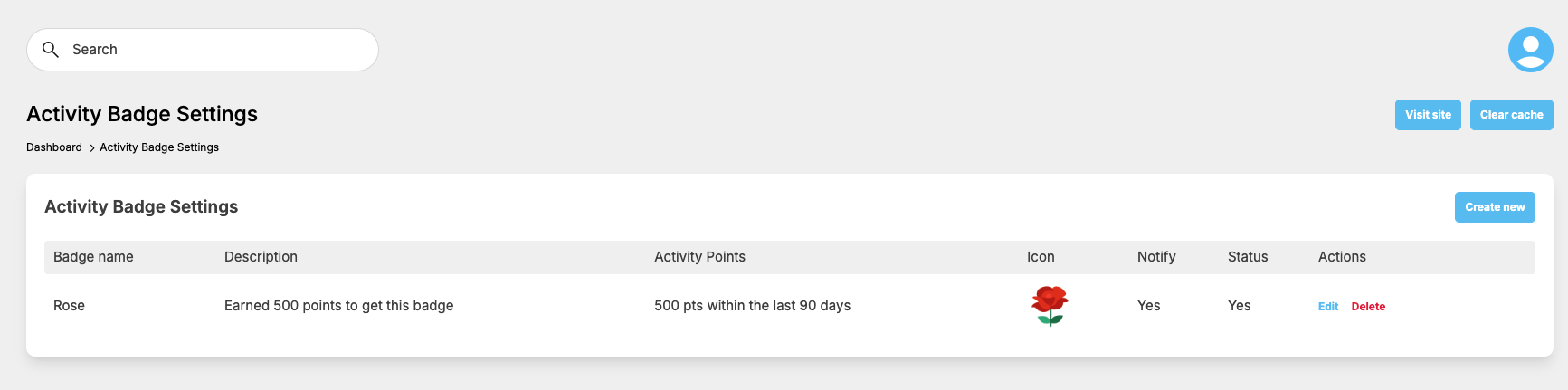Focus the Search input field
The image size is (1568, 390).
tap(203, 50)
